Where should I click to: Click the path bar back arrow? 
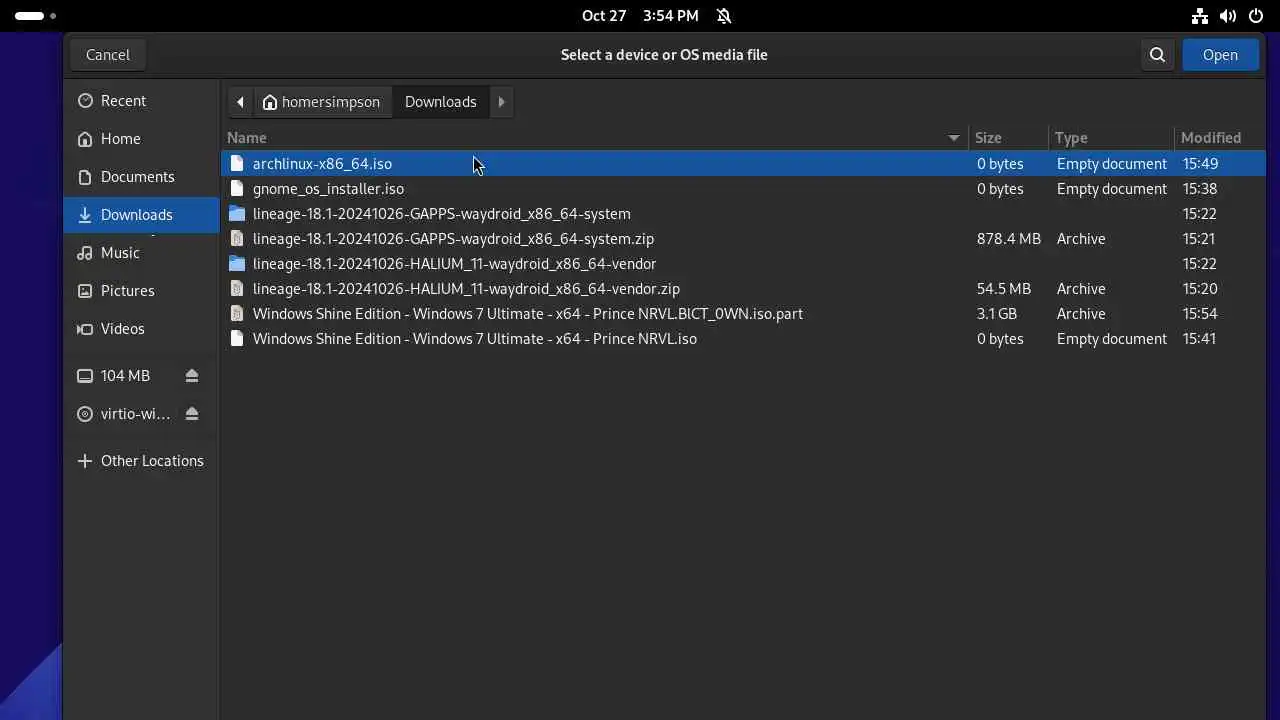[240, 102]
